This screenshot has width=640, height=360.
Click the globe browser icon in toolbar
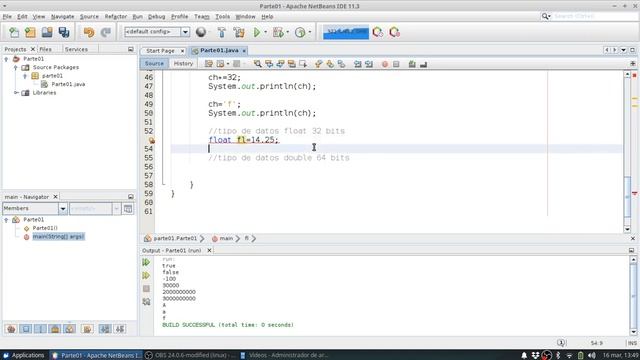(x=201, y=32)
